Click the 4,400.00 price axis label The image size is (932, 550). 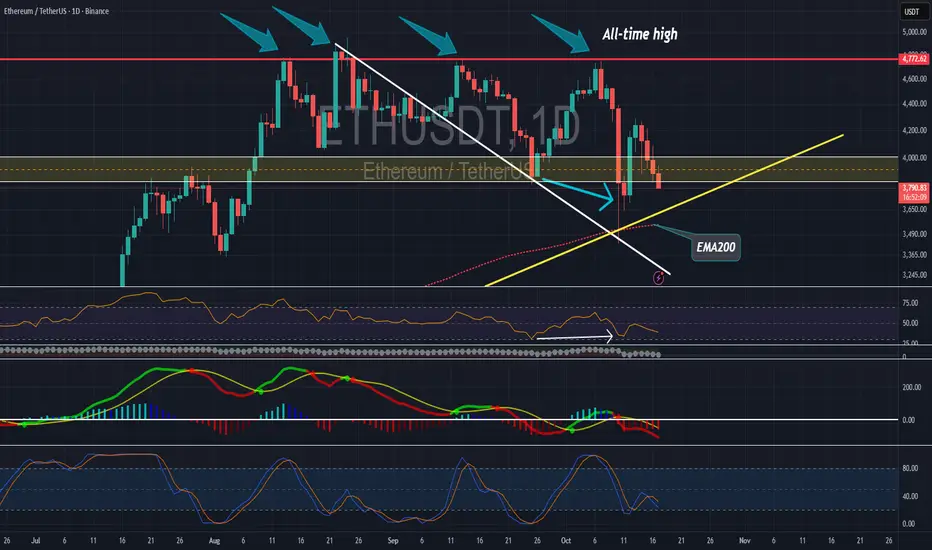[x=914, y=104]
